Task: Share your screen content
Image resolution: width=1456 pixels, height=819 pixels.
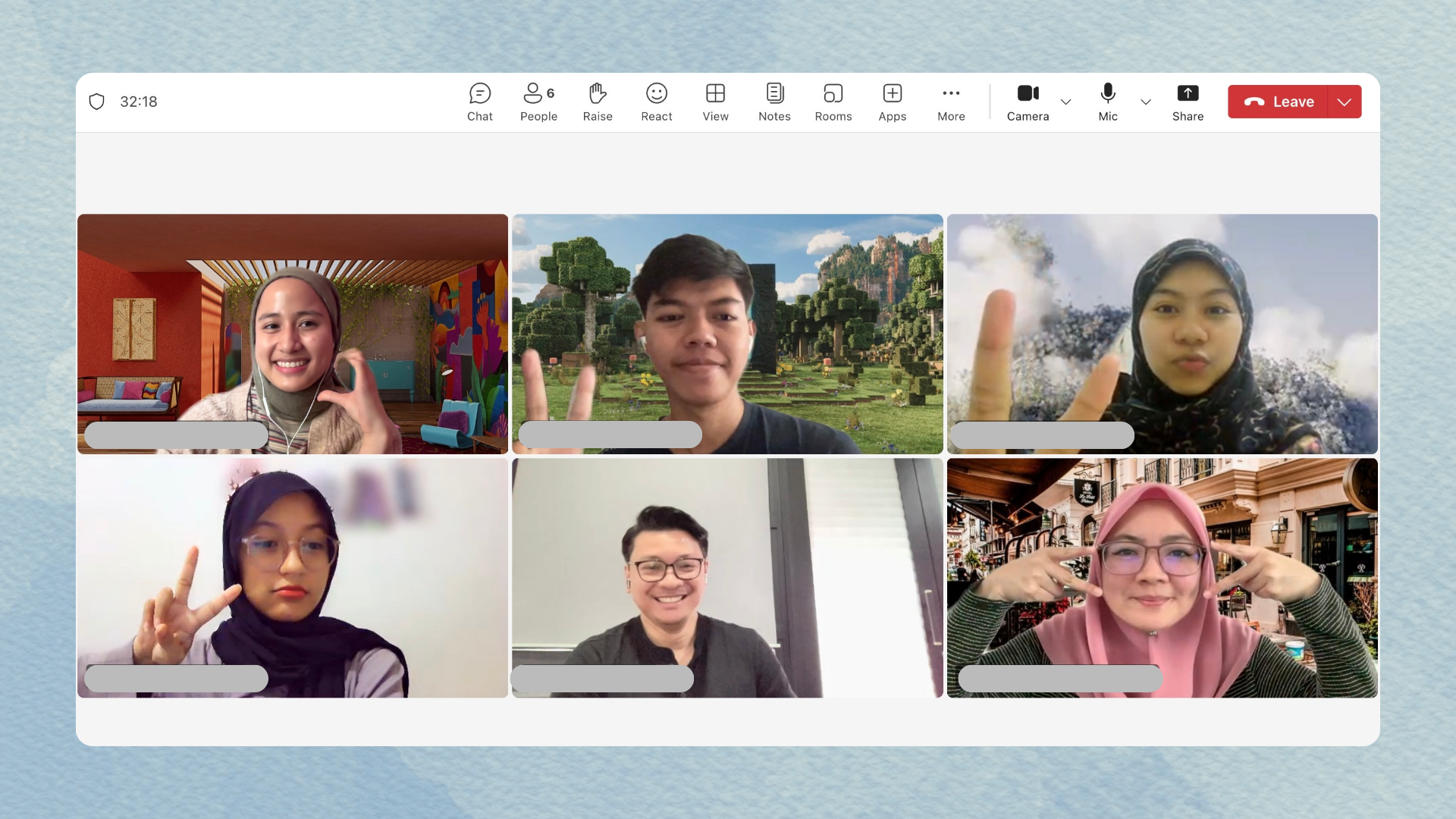Action: (1188, 102)
